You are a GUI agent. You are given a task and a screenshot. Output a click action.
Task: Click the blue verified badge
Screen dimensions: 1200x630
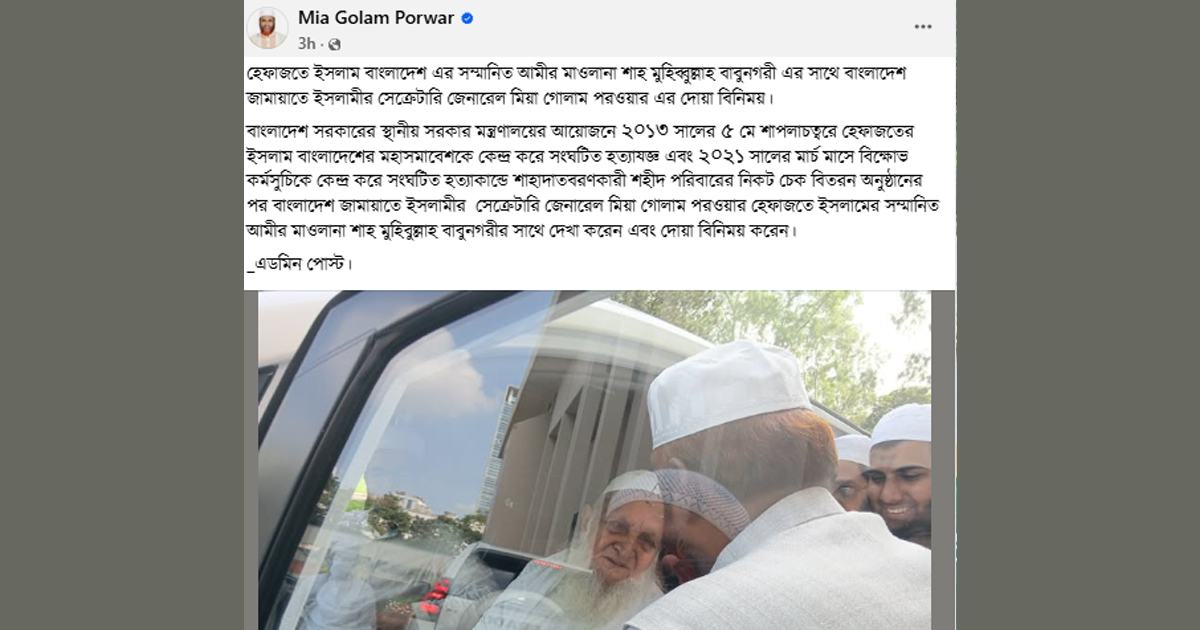click(467, 18)
